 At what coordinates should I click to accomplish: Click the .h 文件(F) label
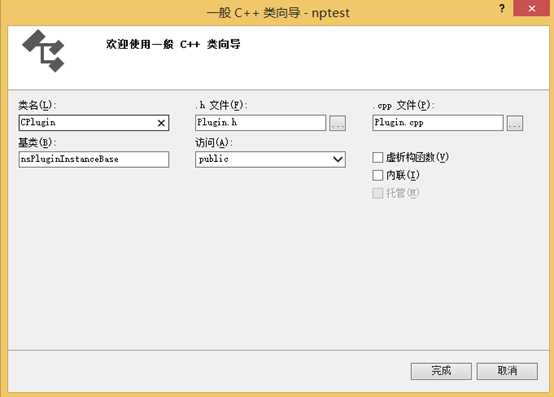(x=222, y=105)
